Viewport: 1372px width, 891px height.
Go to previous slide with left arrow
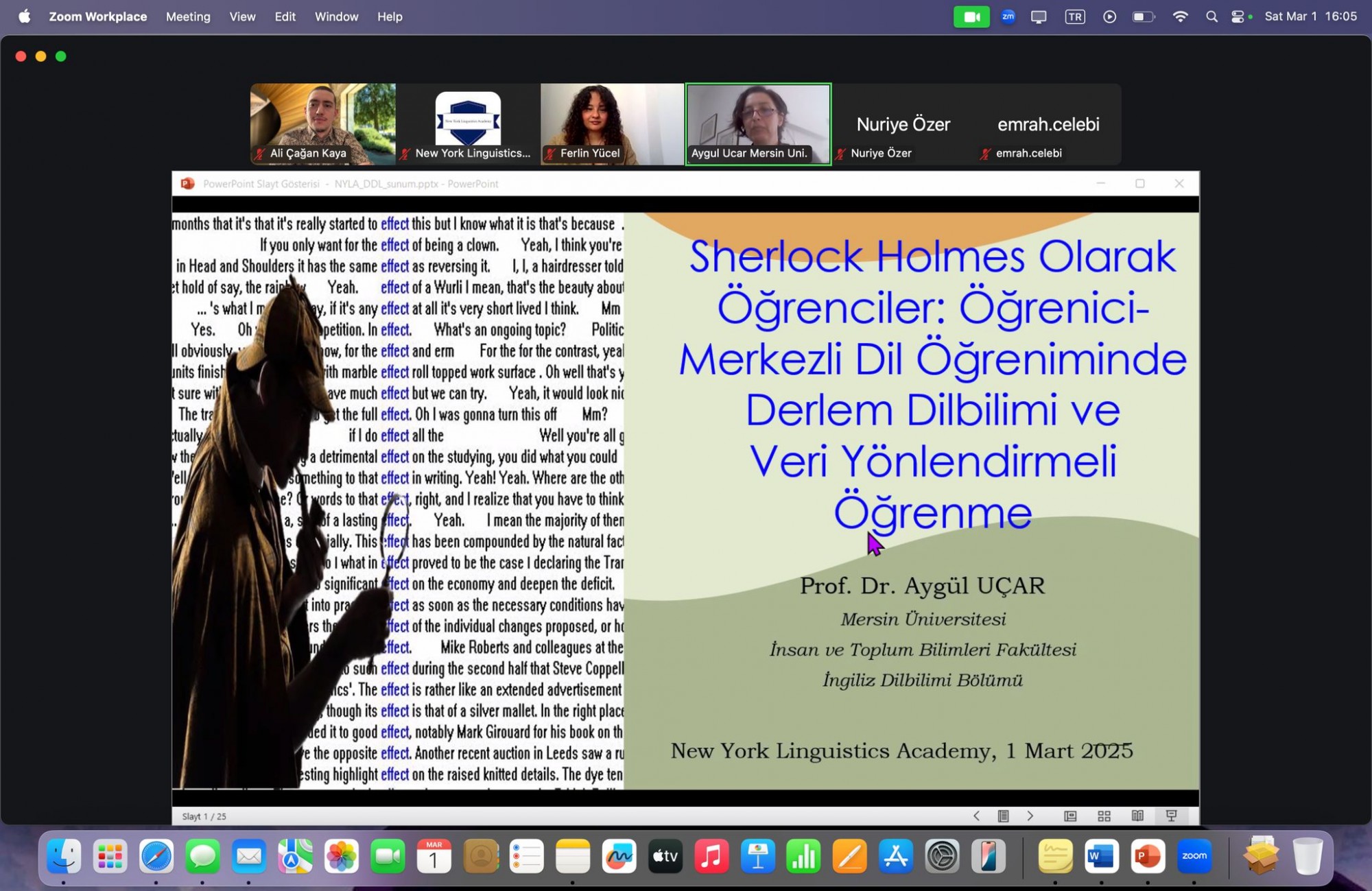[x=976, y=816]
